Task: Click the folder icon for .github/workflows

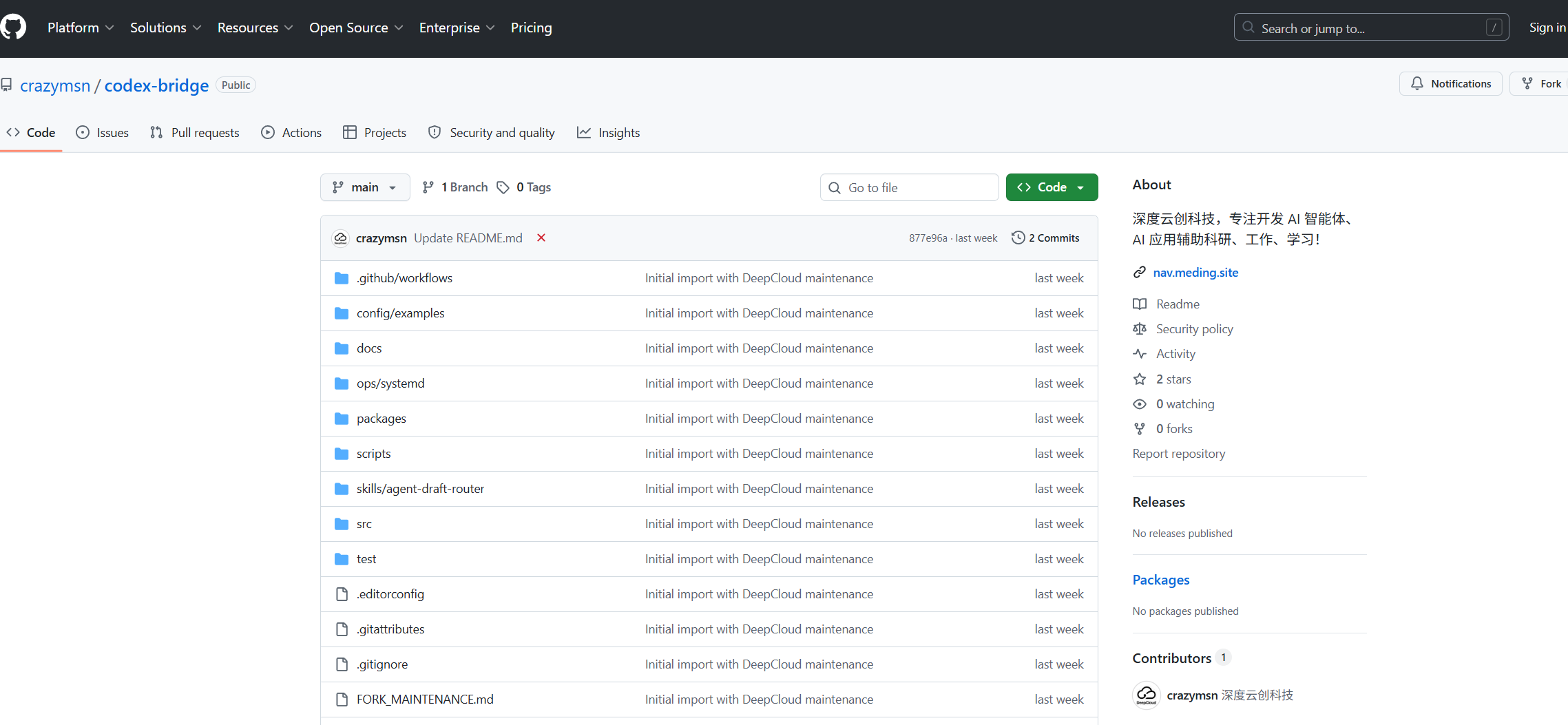Action: click(x=342, y=278)
